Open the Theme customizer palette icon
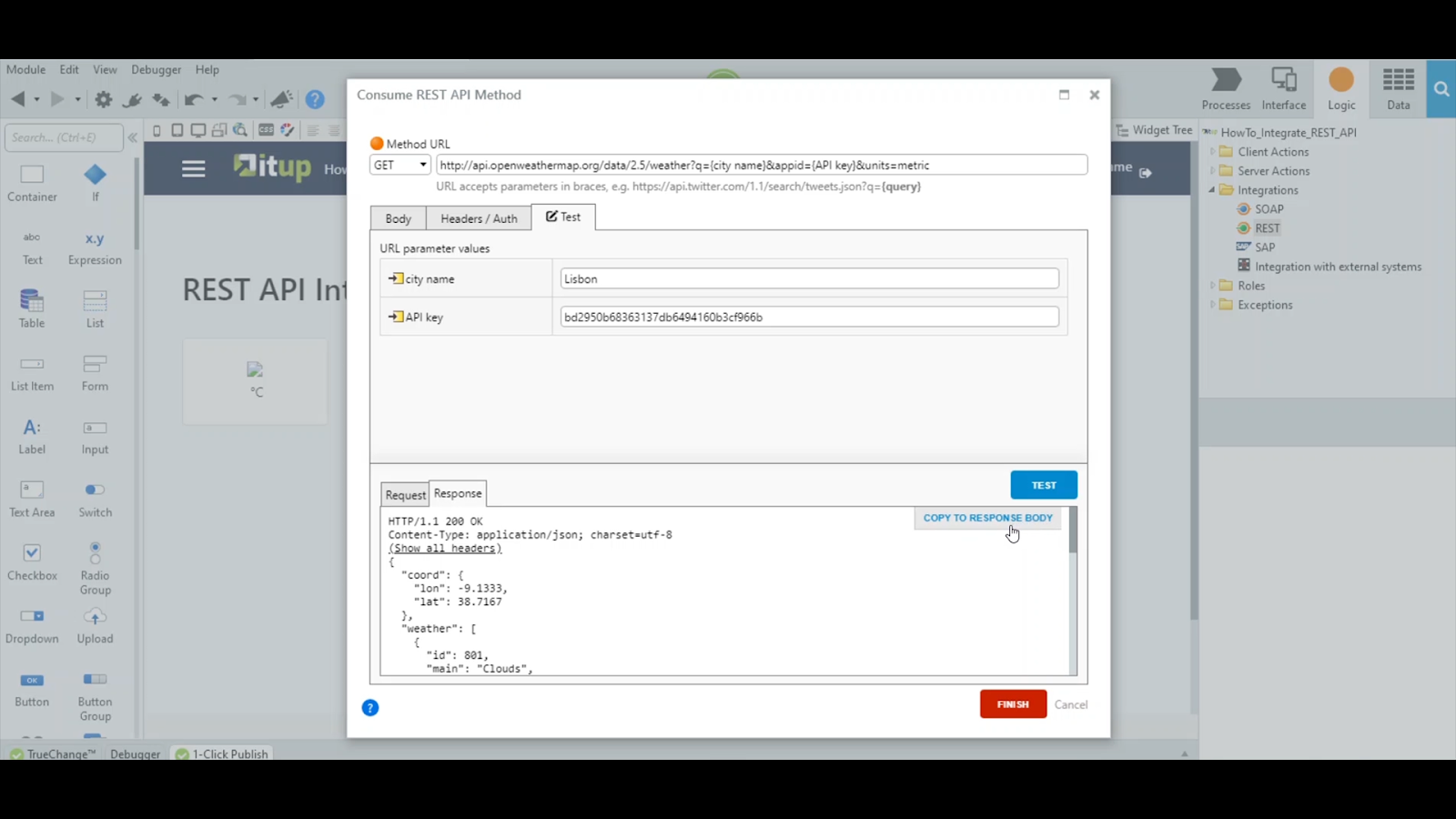The width and height of the screenshot is (1456, 819). (288, 130)
